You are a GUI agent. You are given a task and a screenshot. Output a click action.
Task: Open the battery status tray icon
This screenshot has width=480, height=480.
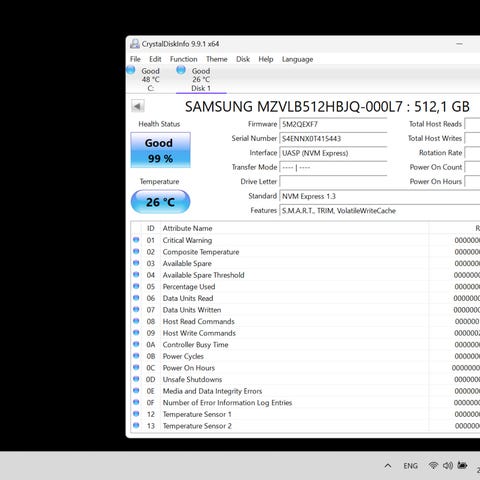(462, 465)
